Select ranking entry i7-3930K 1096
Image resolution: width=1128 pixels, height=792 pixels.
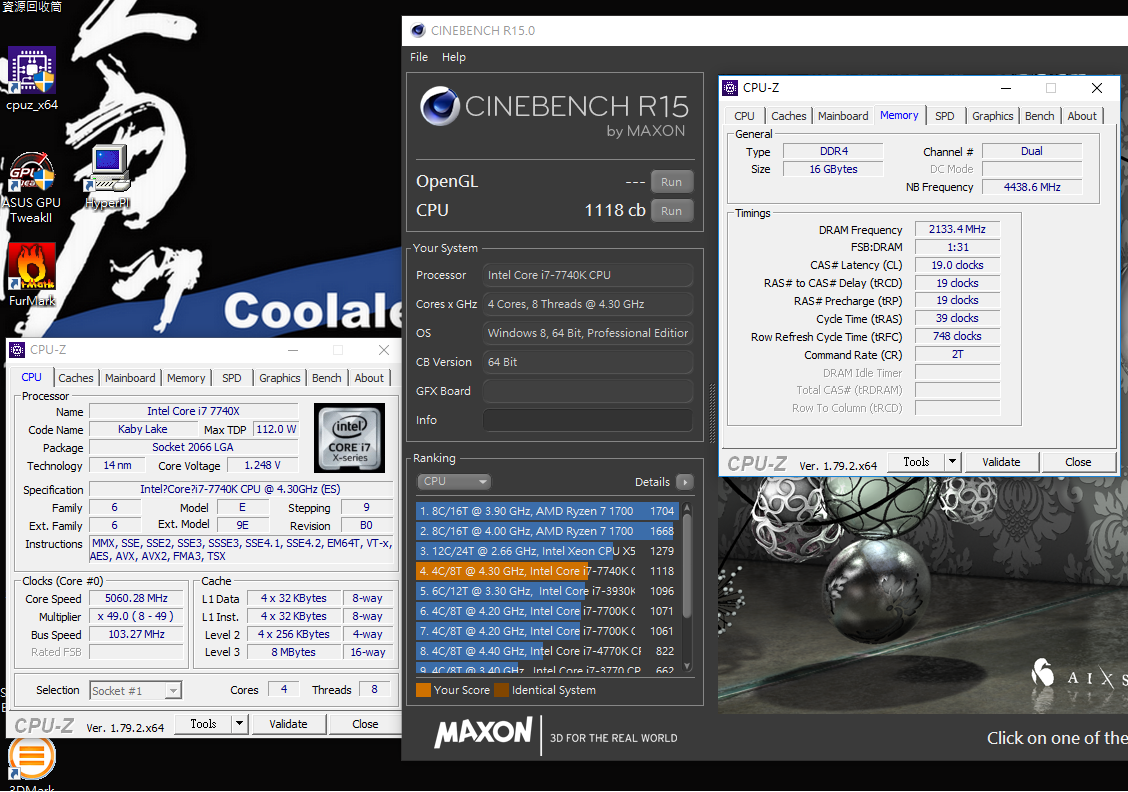pyautogui.click(x=547, y=591)
